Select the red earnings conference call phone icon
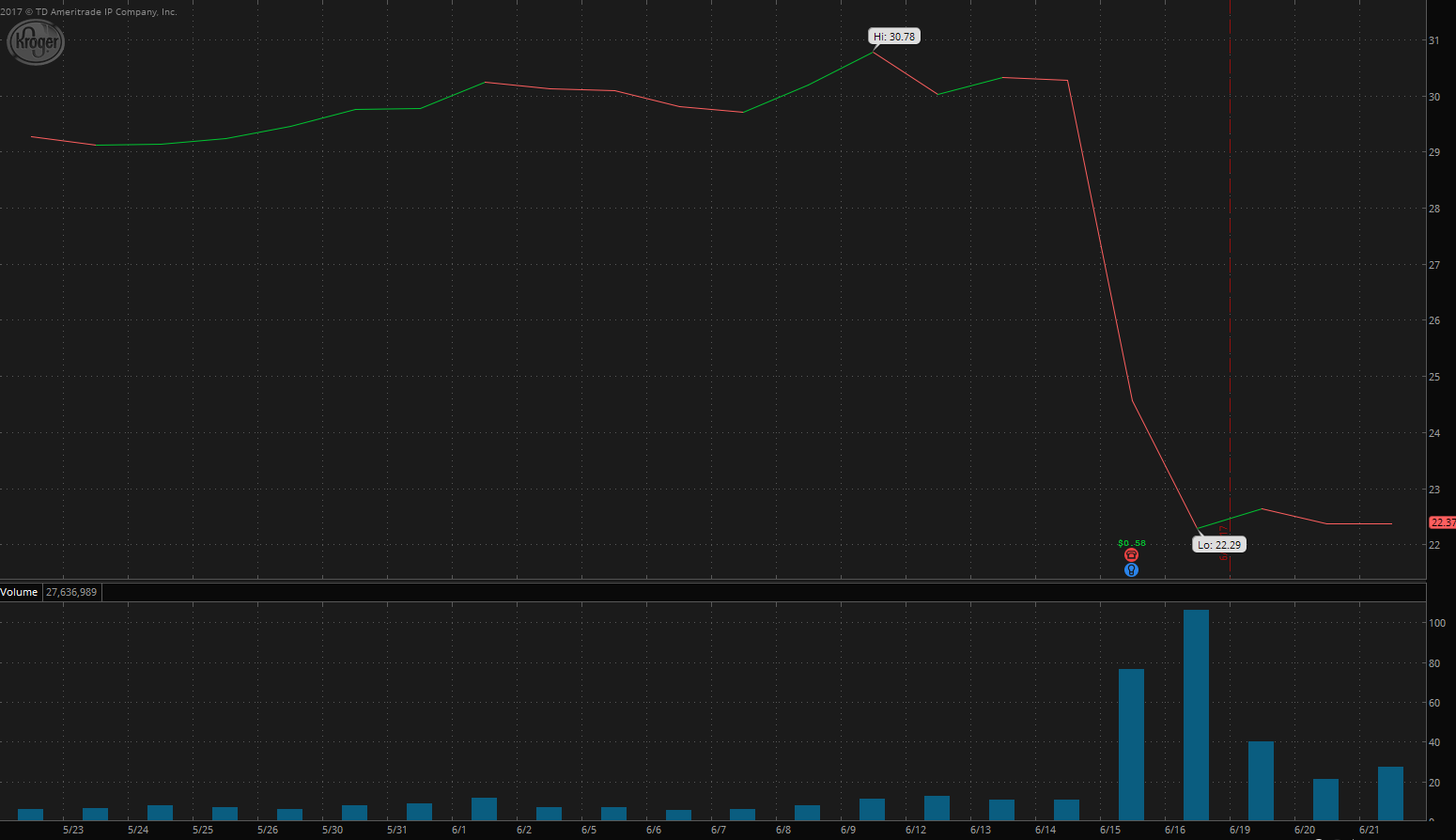The image size is (1456, 840). point(1131,554)
